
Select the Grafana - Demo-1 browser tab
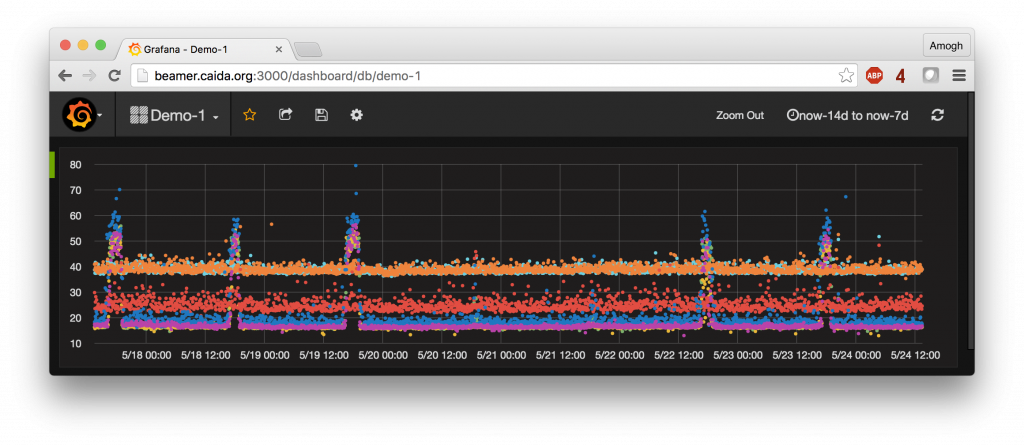click(206, 49)
